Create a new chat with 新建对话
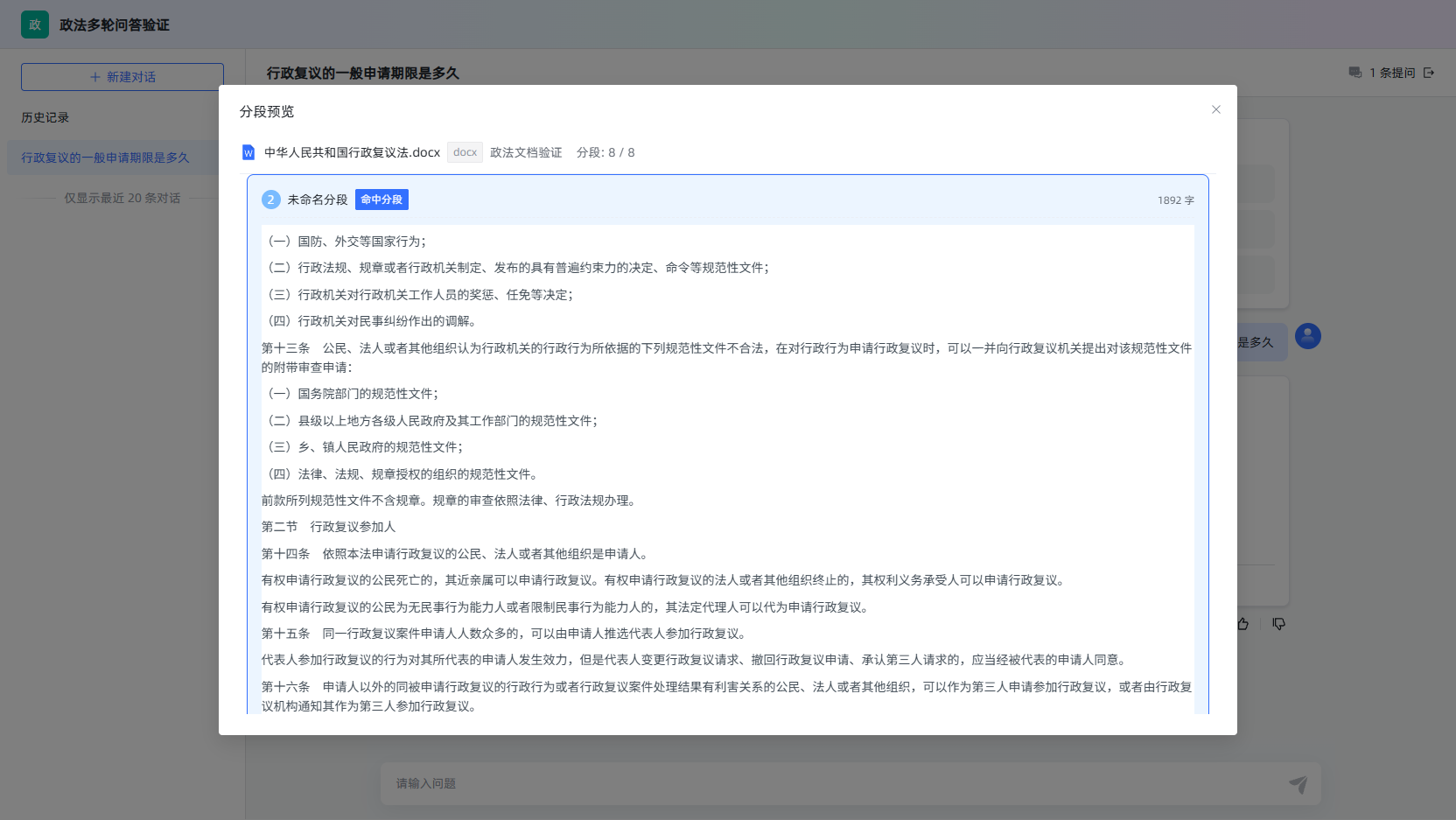 click(x=122, y=77)
